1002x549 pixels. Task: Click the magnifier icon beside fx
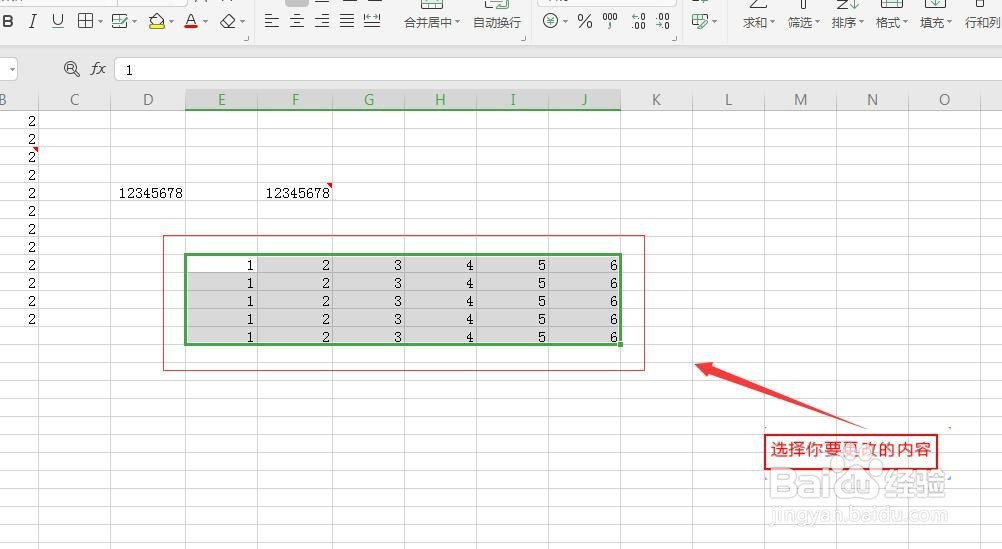(x=72, y=68)
